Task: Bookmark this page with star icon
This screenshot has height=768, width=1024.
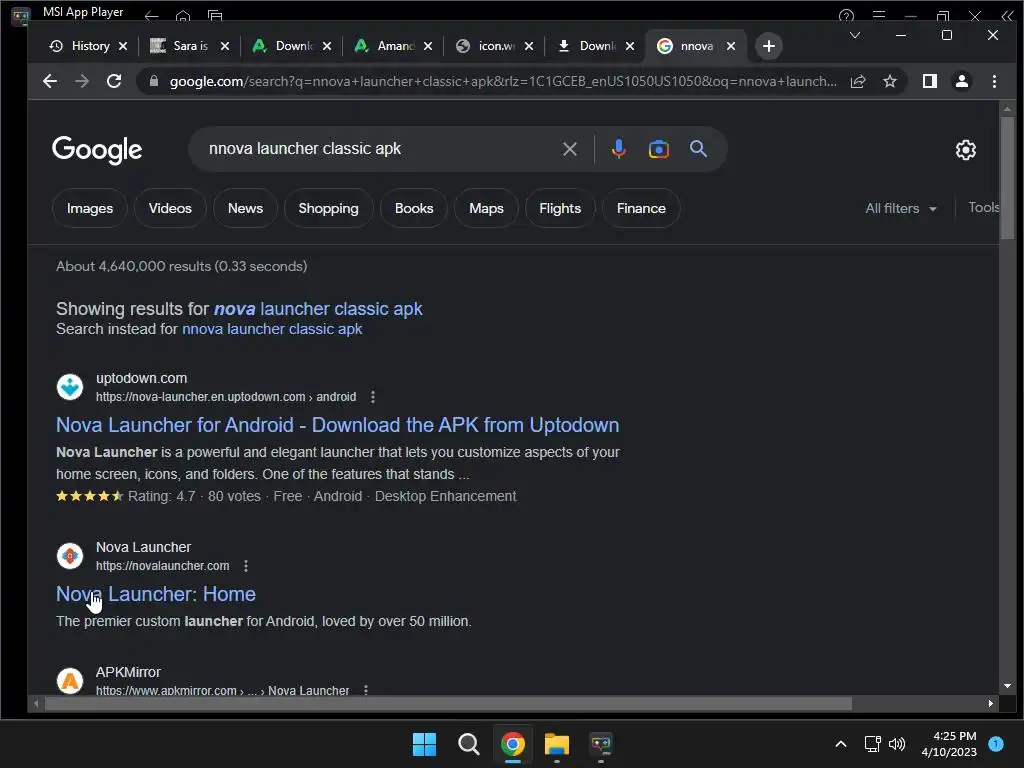Action: (889, 81)
